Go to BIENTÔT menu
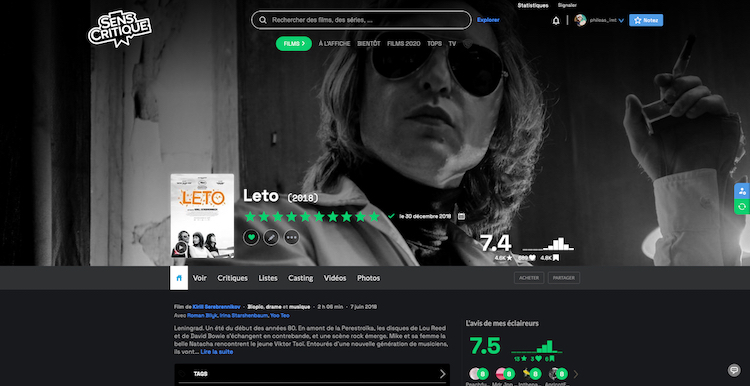The image size is (750, 386). [x=368, y=44]
